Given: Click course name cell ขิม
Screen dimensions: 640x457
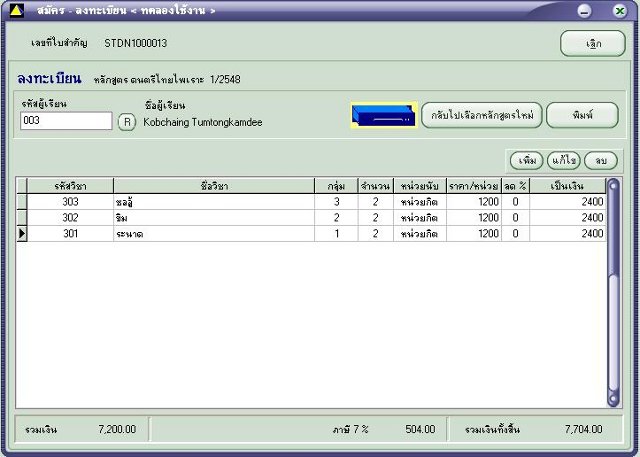Looking at the screenshot, I should (x=214, y=218).
